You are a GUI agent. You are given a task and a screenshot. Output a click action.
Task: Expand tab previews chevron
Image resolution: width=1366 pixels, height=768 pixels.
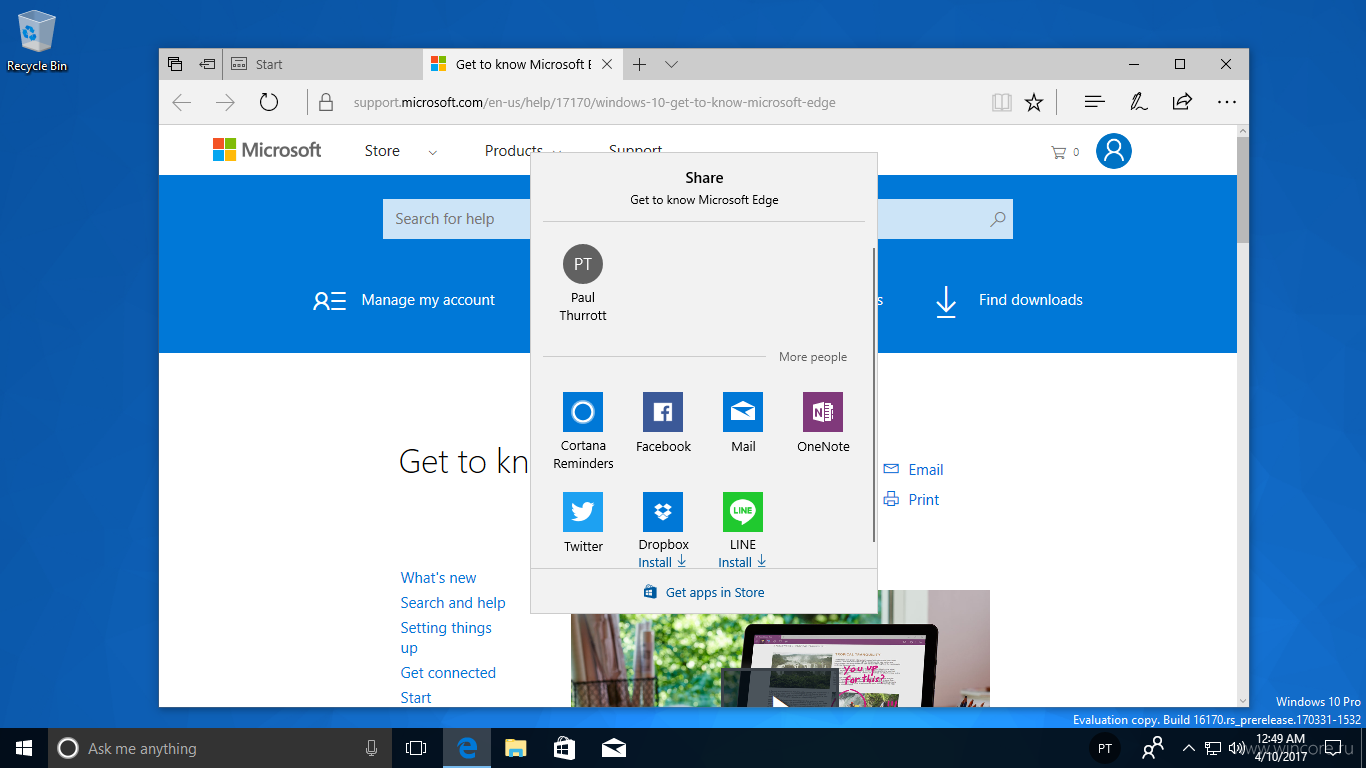click(672, 64)
